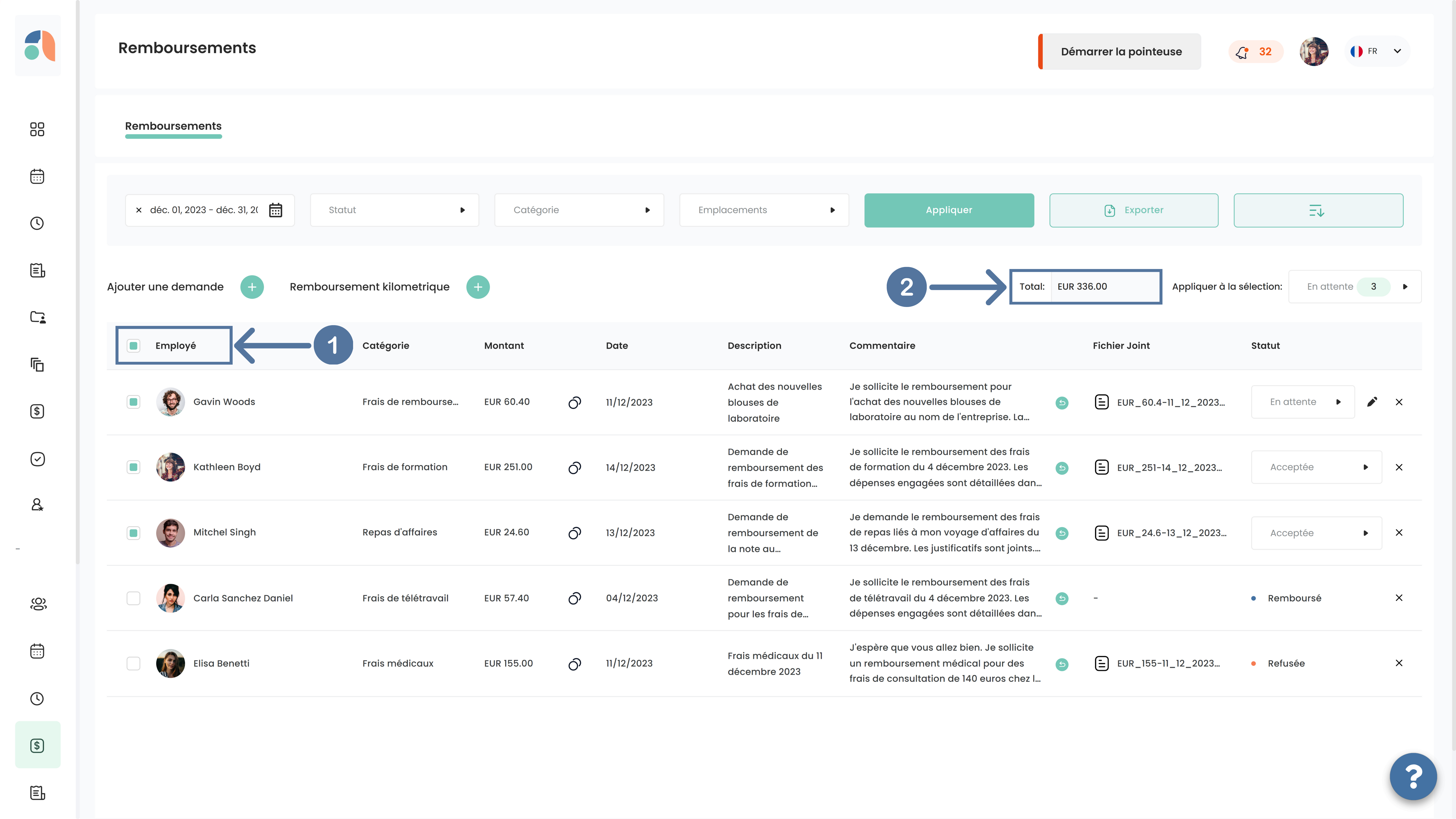The height and width of the screenshot is (819, 1456).
Task: Sort by the Date column header
Action: (x=617, y=345)
